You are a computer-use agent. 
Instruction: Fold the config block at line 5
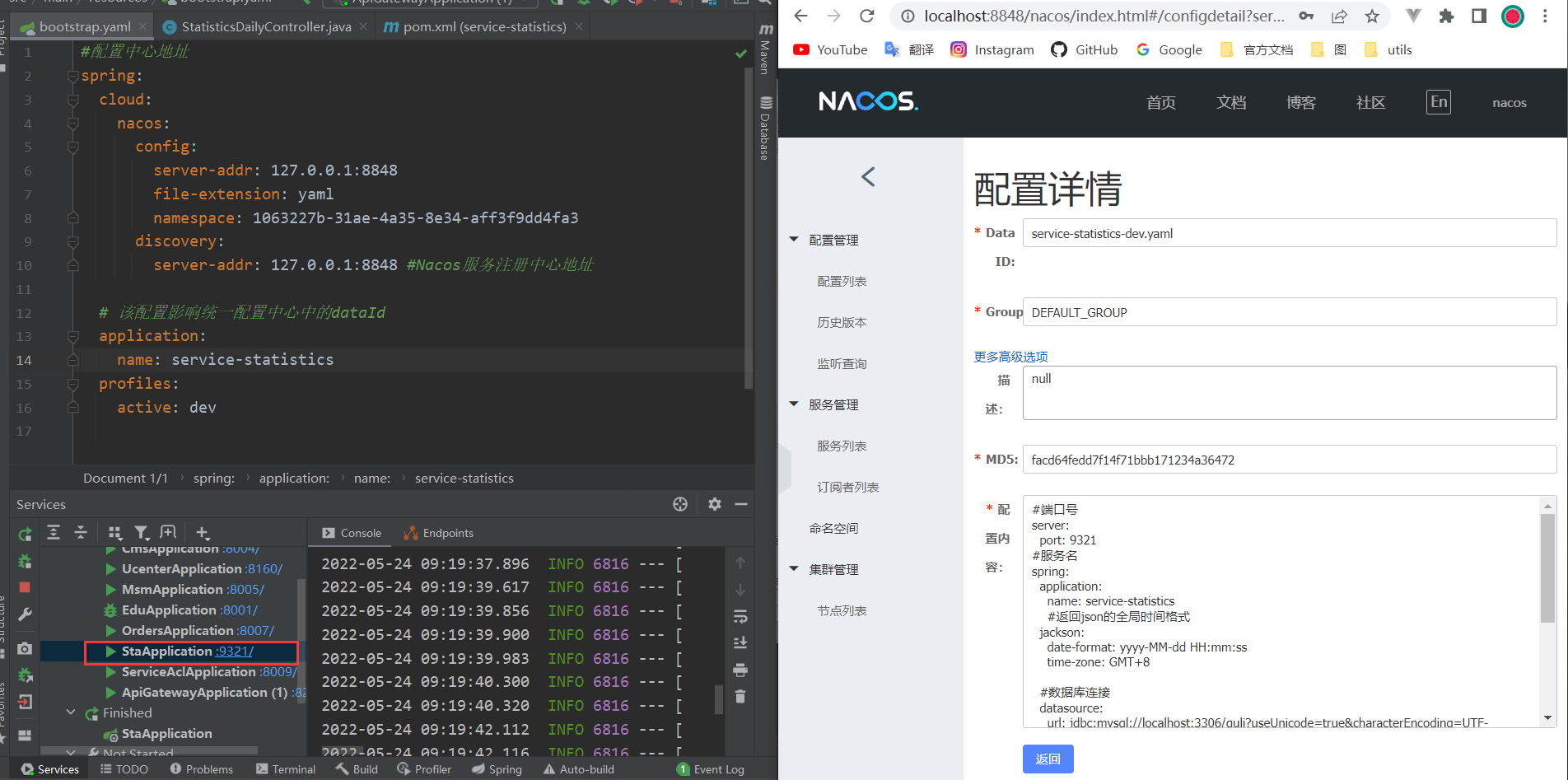coord(72,147)
